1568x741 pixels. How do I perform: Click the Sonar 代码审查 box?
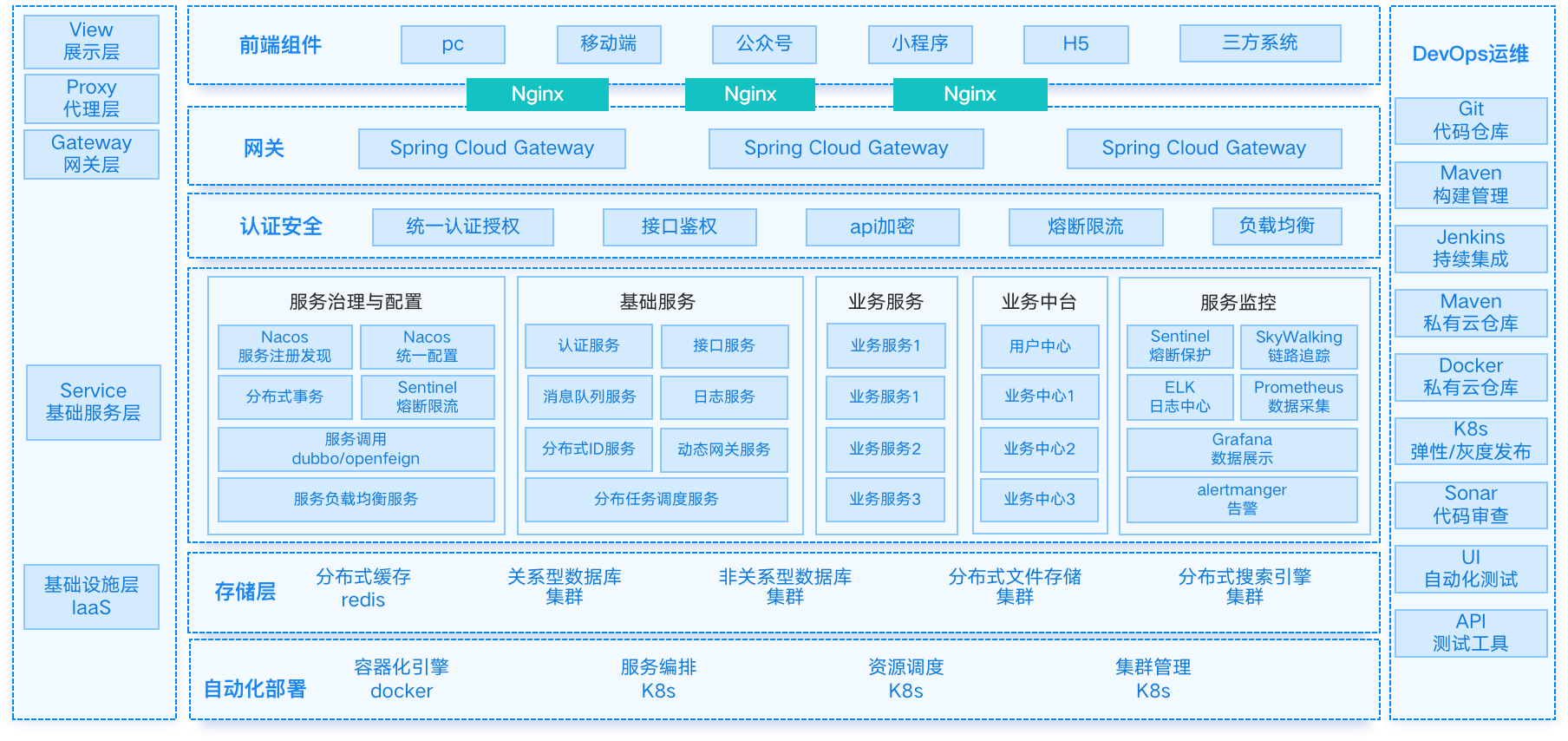[x=1472, y=505]
